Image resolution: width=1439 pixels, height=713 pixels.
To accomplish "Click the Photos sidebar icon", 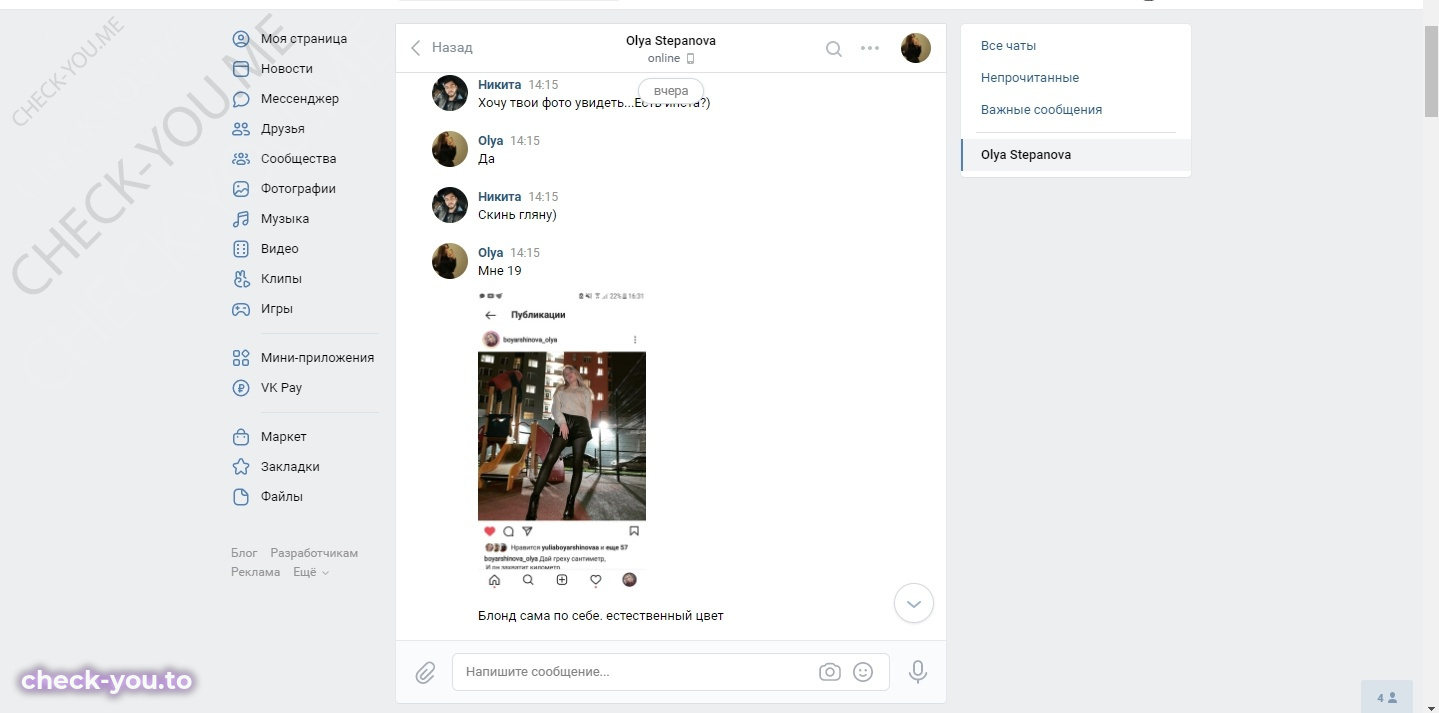I will point(241,189).
